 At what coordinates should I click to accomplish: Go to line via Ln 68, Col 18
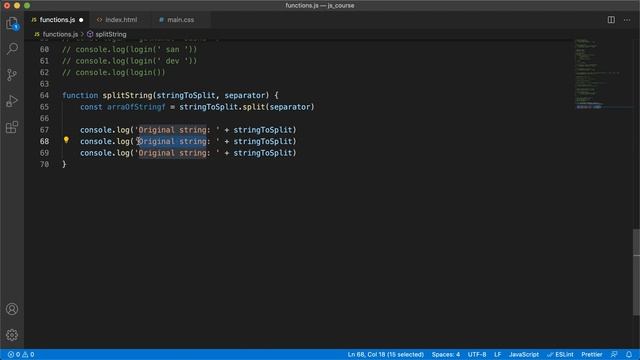[386, 354]
